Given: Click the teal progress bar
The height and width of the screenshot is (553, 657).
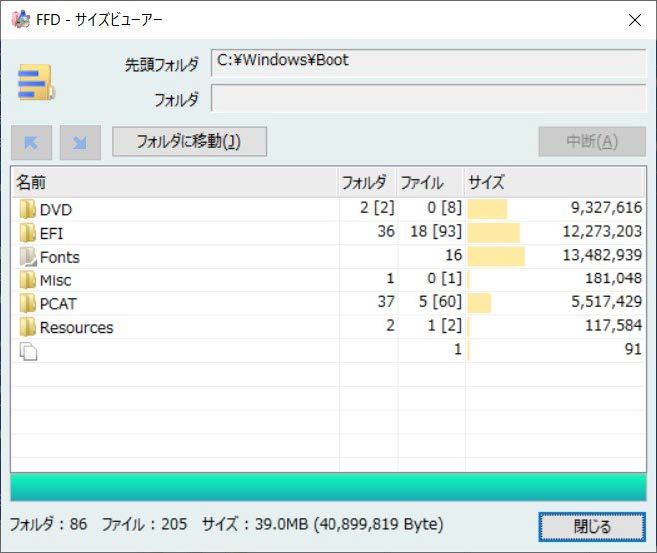Looking at the screenshot, I should (x=328, y=487).
